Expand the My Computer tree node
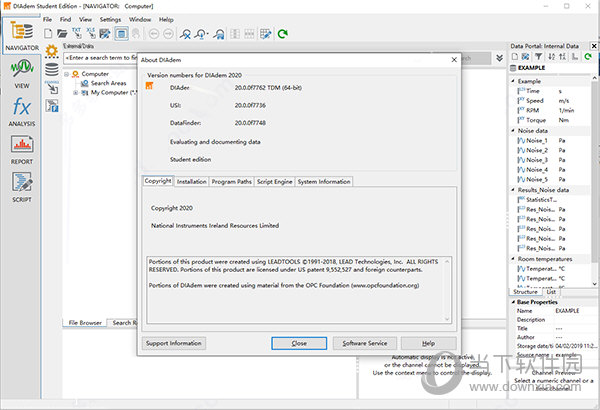Viewport: 600px width, 410px height. pos(74,92)
